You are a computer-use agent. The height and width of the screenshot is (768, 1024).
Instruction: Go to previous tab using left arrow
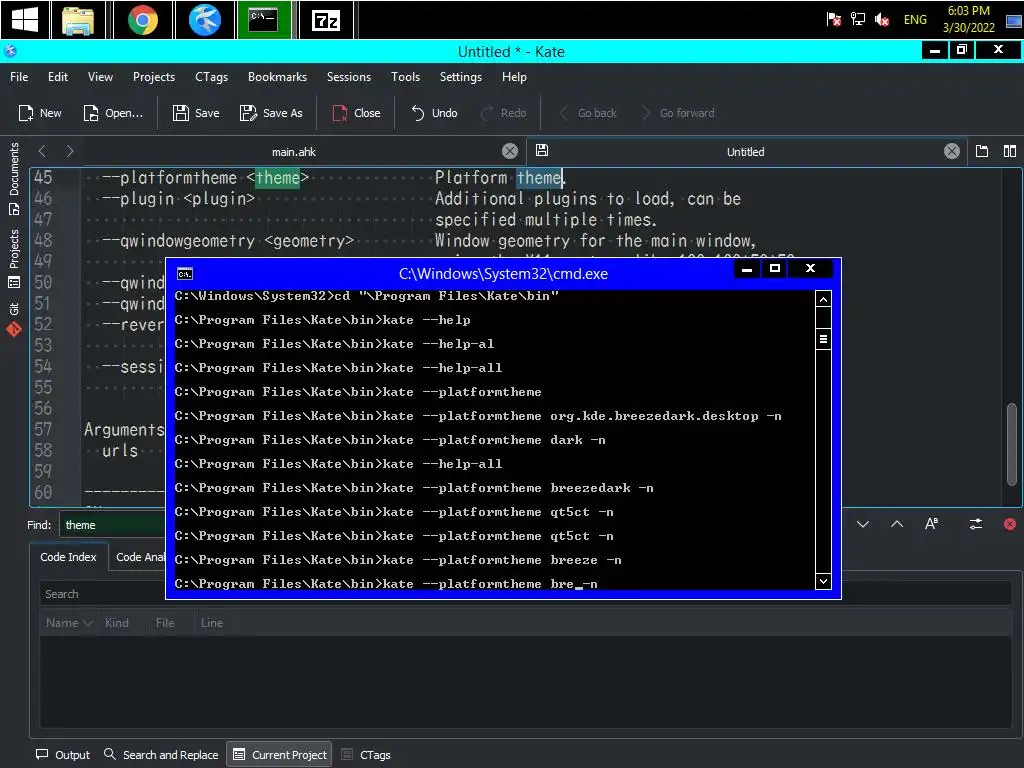[42, 152]
